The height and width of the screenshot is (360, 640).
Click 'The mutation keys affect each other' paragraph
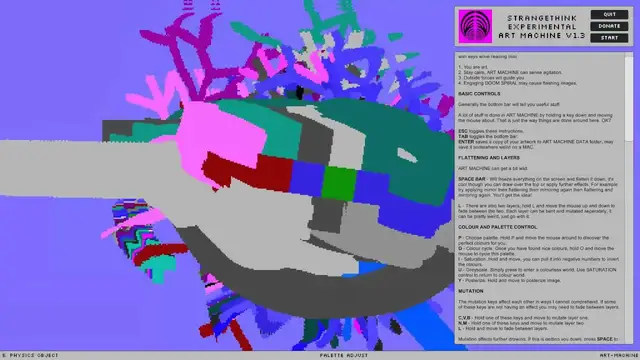(x=538, y=304)
